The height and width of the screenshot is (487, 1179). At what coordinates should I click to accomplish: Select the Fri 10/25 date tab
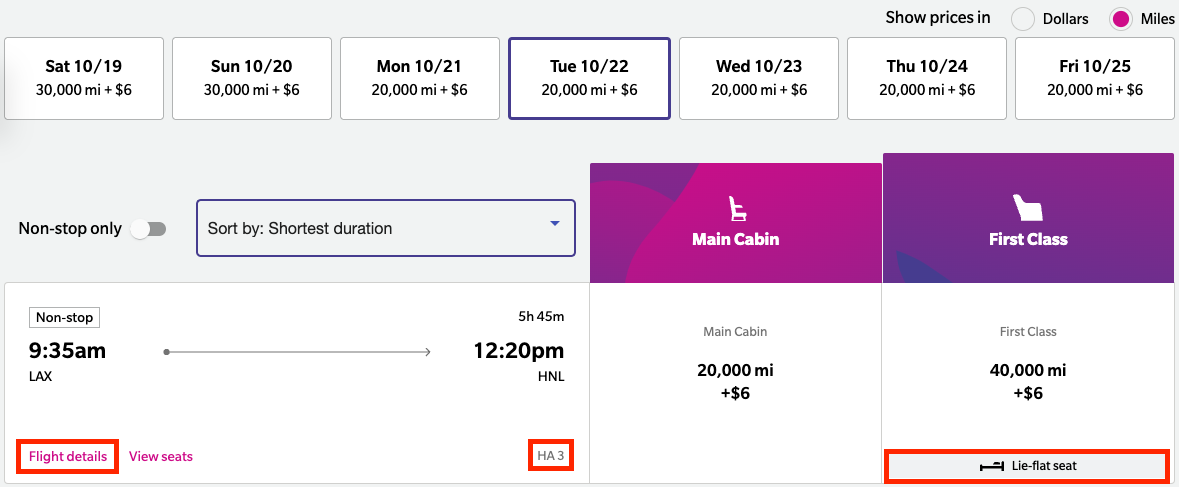(x=1094, y=78)
